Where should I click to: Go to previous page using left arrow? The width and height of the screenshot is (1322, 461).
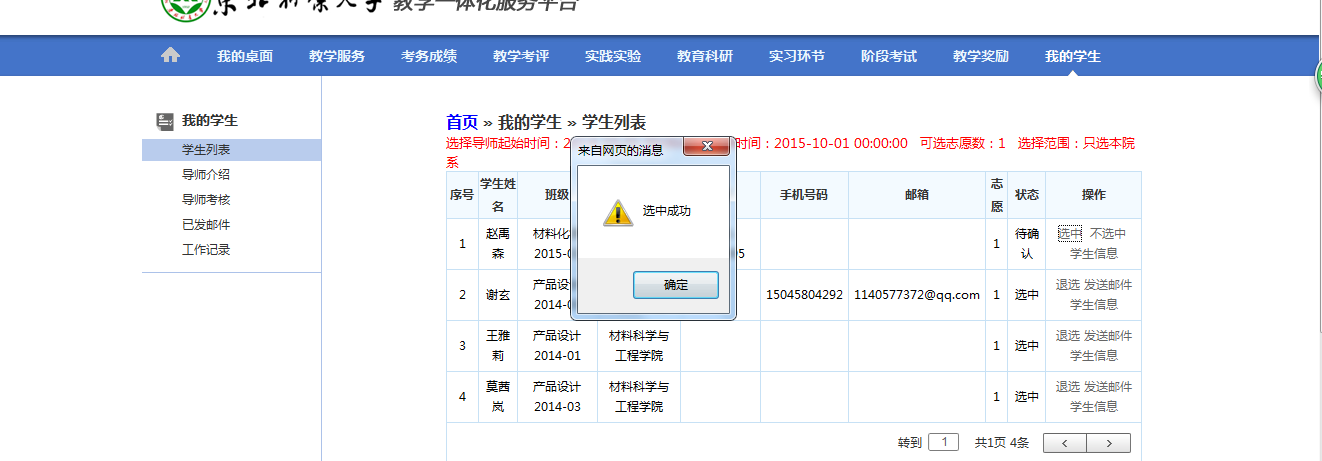(x=1065, y=443)
